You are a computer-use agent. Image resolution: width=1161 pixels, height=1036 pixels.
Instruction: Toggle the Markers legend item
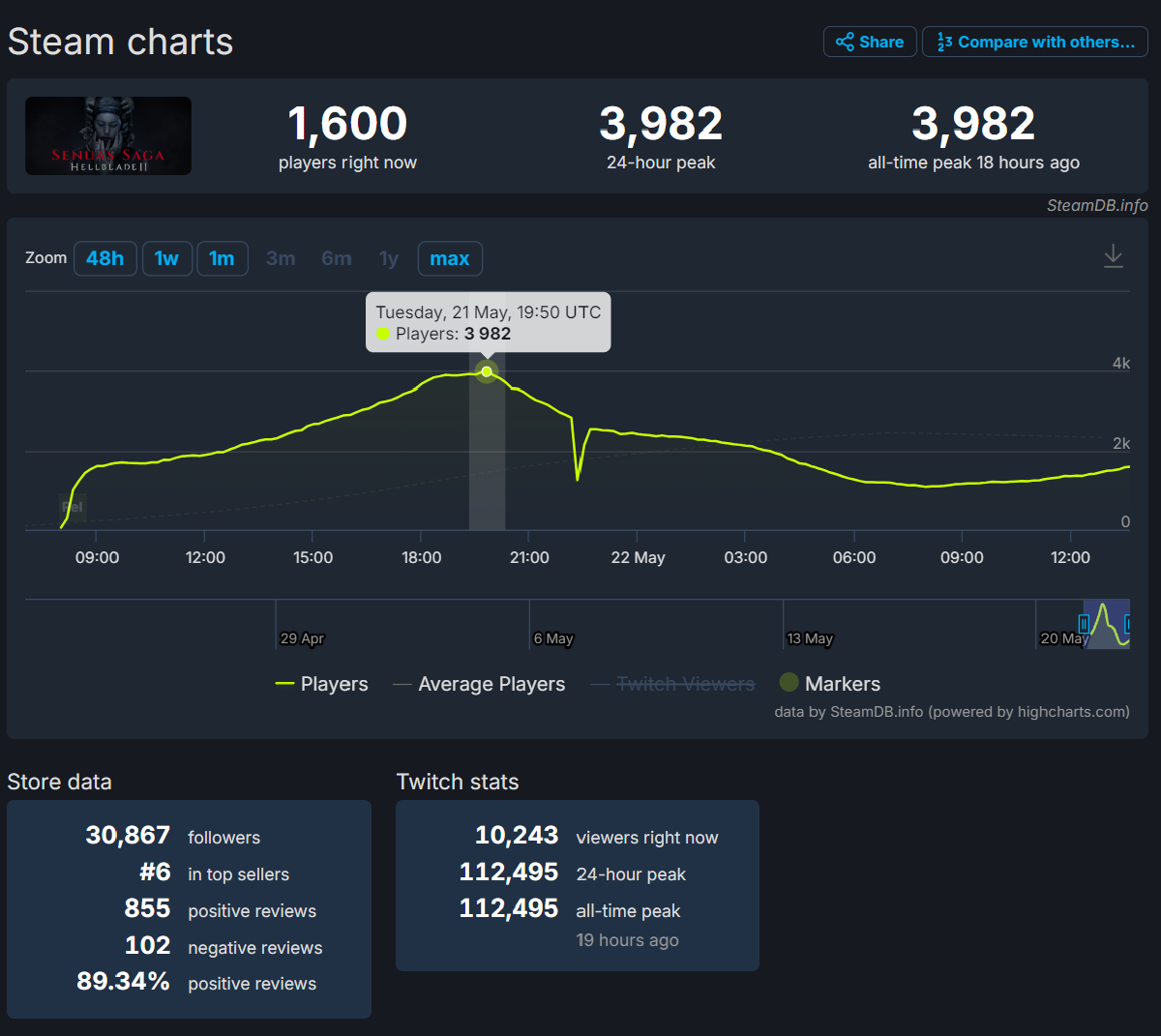[830, 684]
